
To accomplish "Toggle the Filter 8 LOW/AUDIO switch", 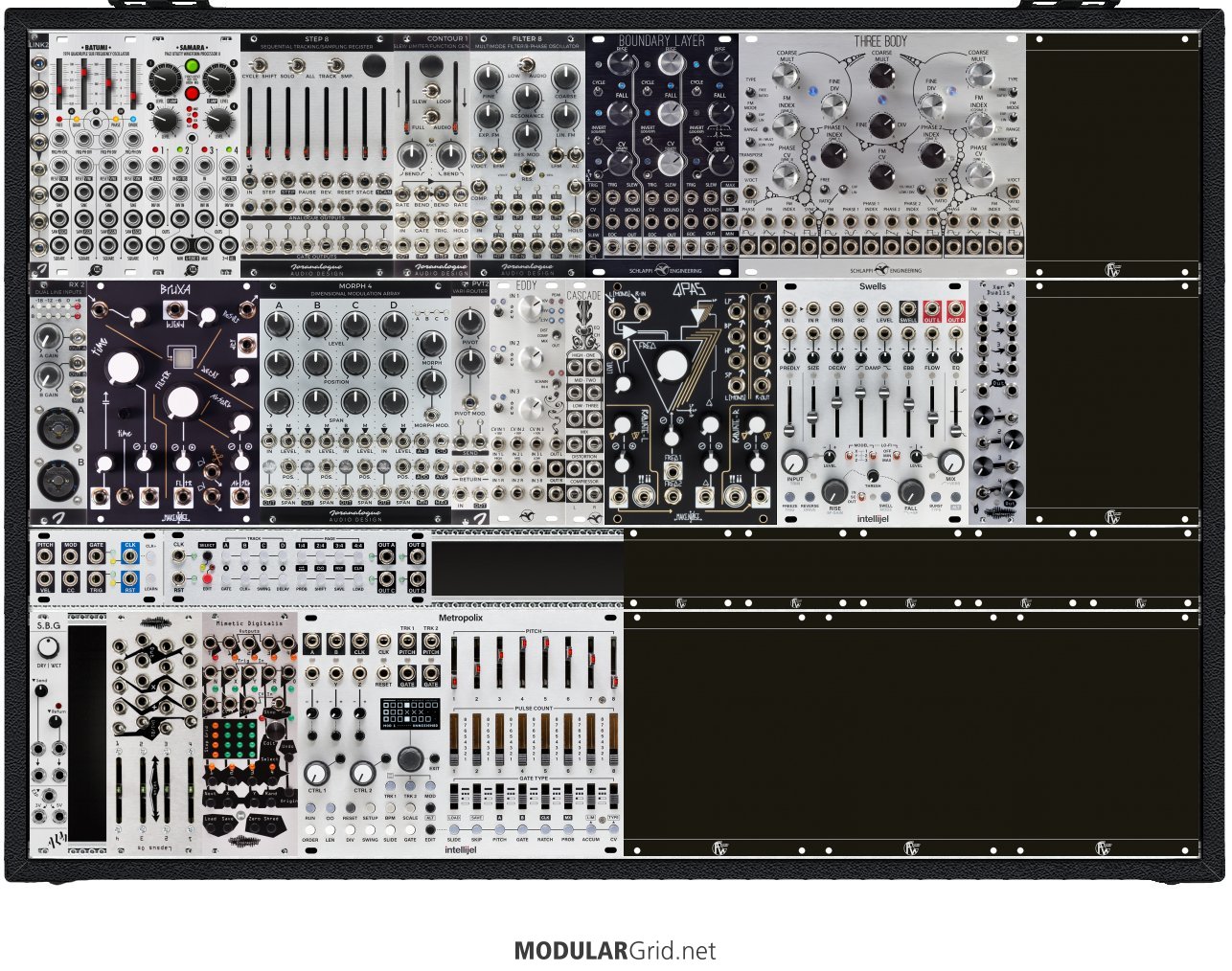I will 527,67.
